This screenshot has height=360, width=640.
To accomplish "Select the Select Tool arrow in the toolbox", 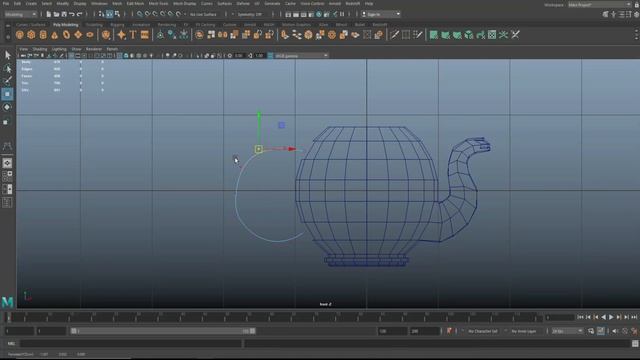I will [x=7, y=55].
